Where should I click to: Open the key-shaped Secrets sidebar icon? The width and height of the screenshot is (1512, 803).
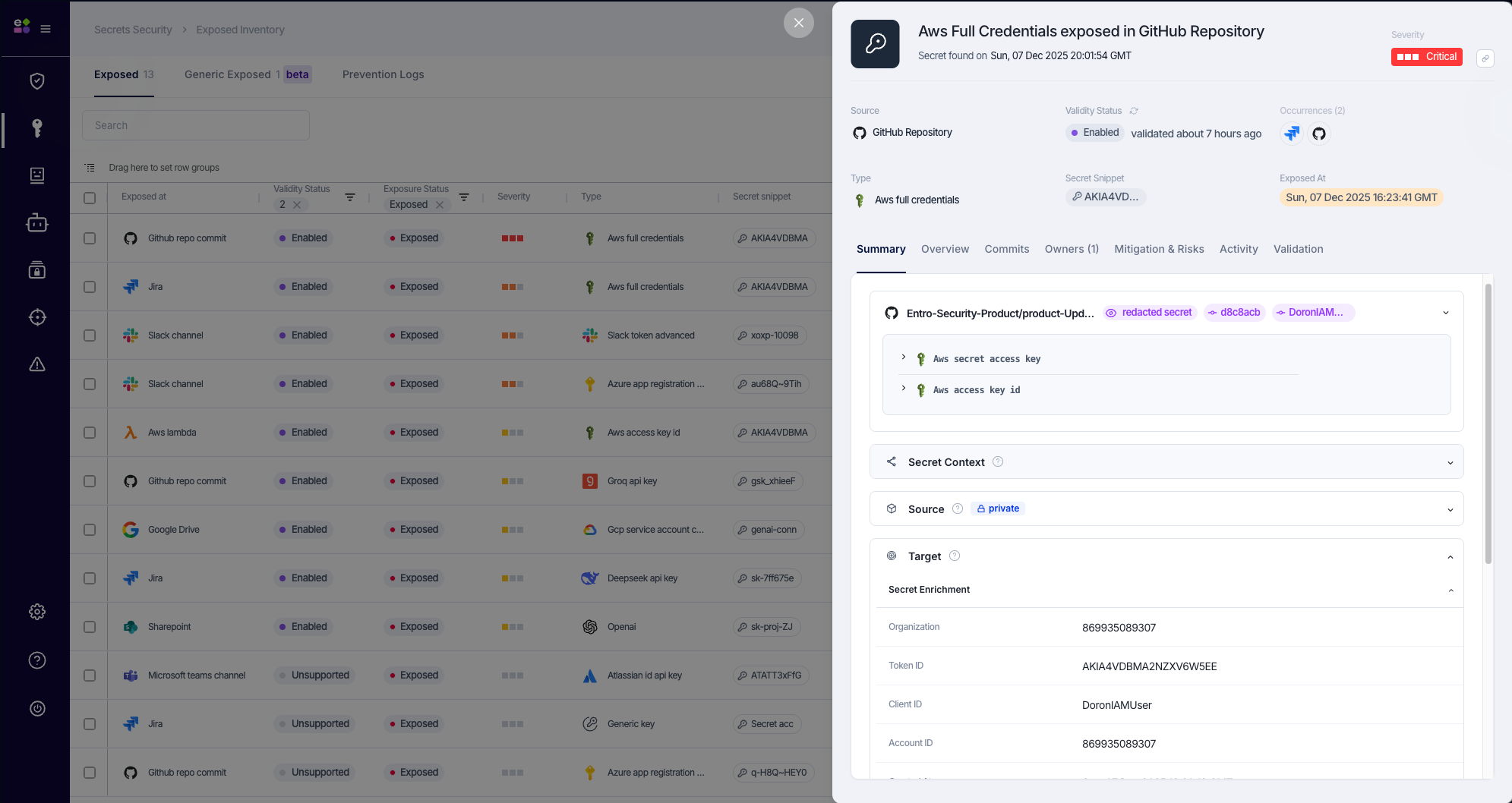36,128
